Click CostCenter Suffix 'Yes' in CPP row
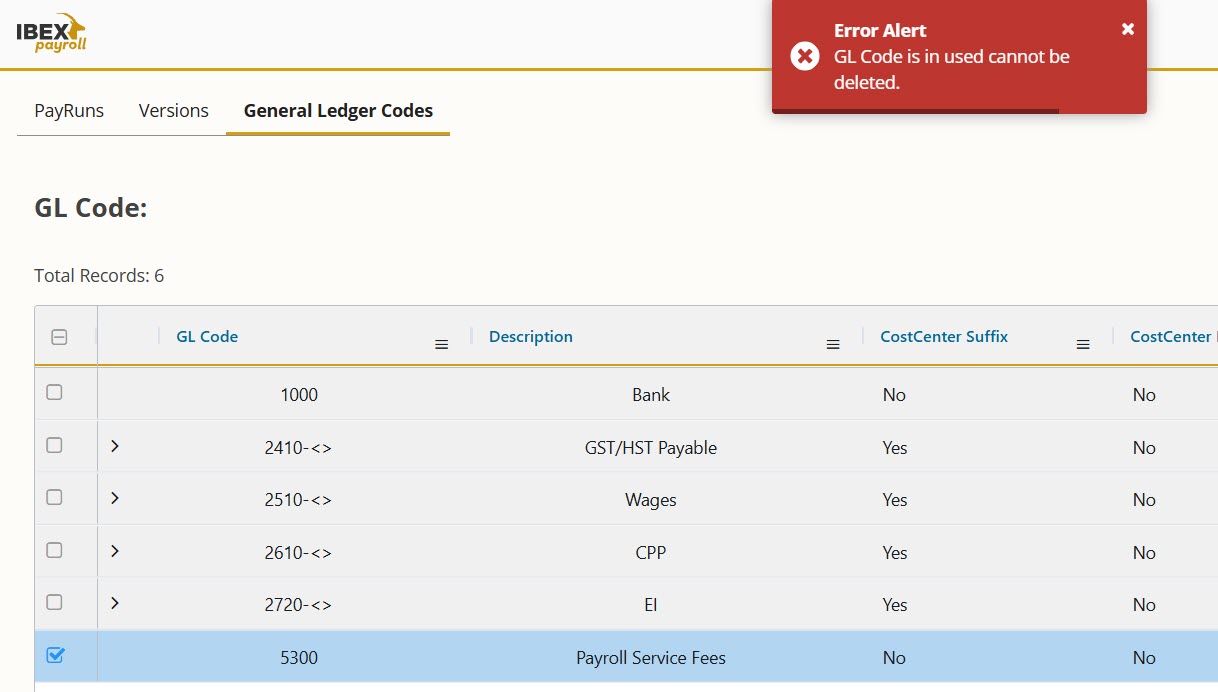 click(895, 553)
